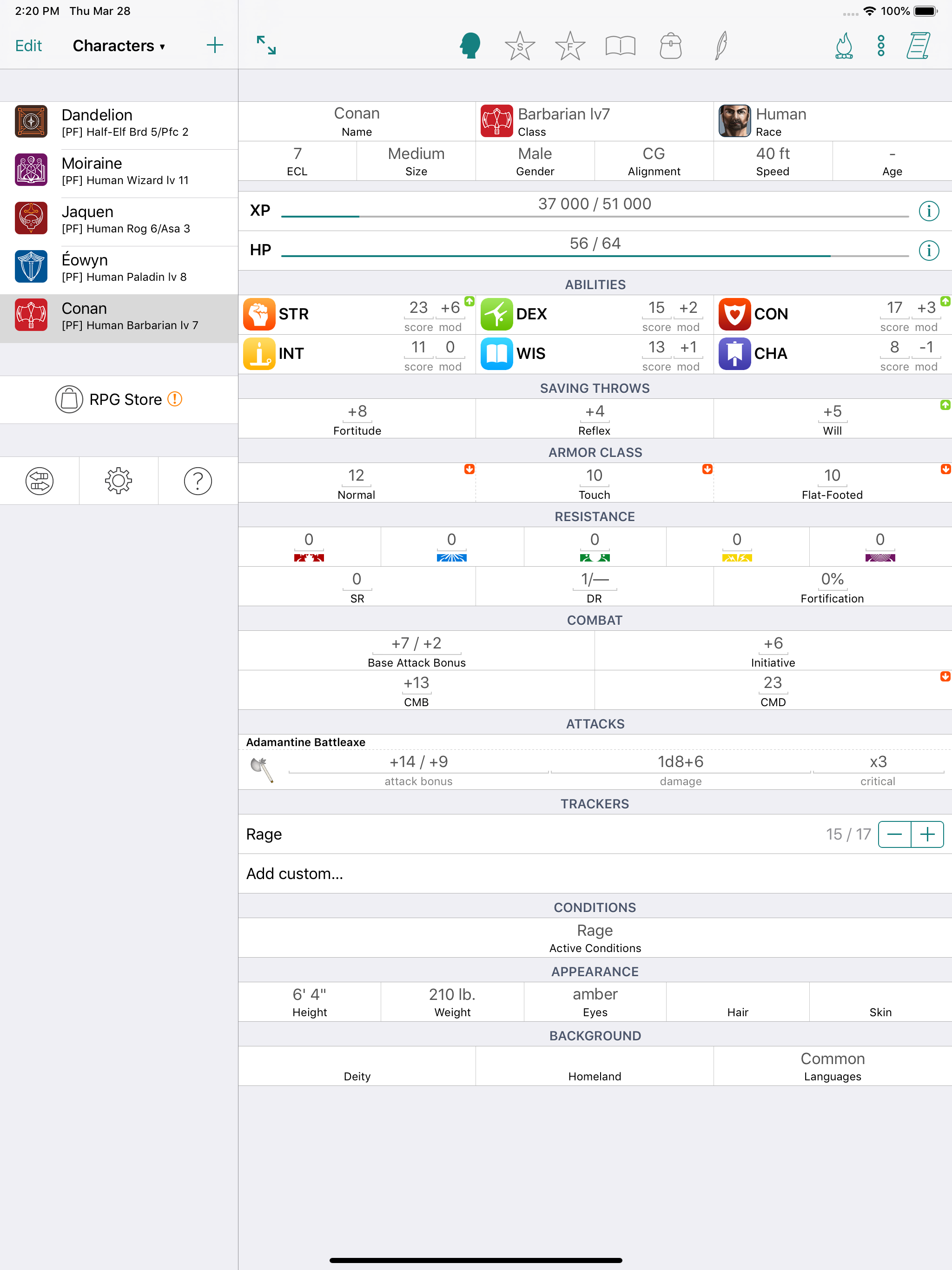Open the import/export arrows icon
This screenshot has height=1270, width=952.
pos(40,481)
